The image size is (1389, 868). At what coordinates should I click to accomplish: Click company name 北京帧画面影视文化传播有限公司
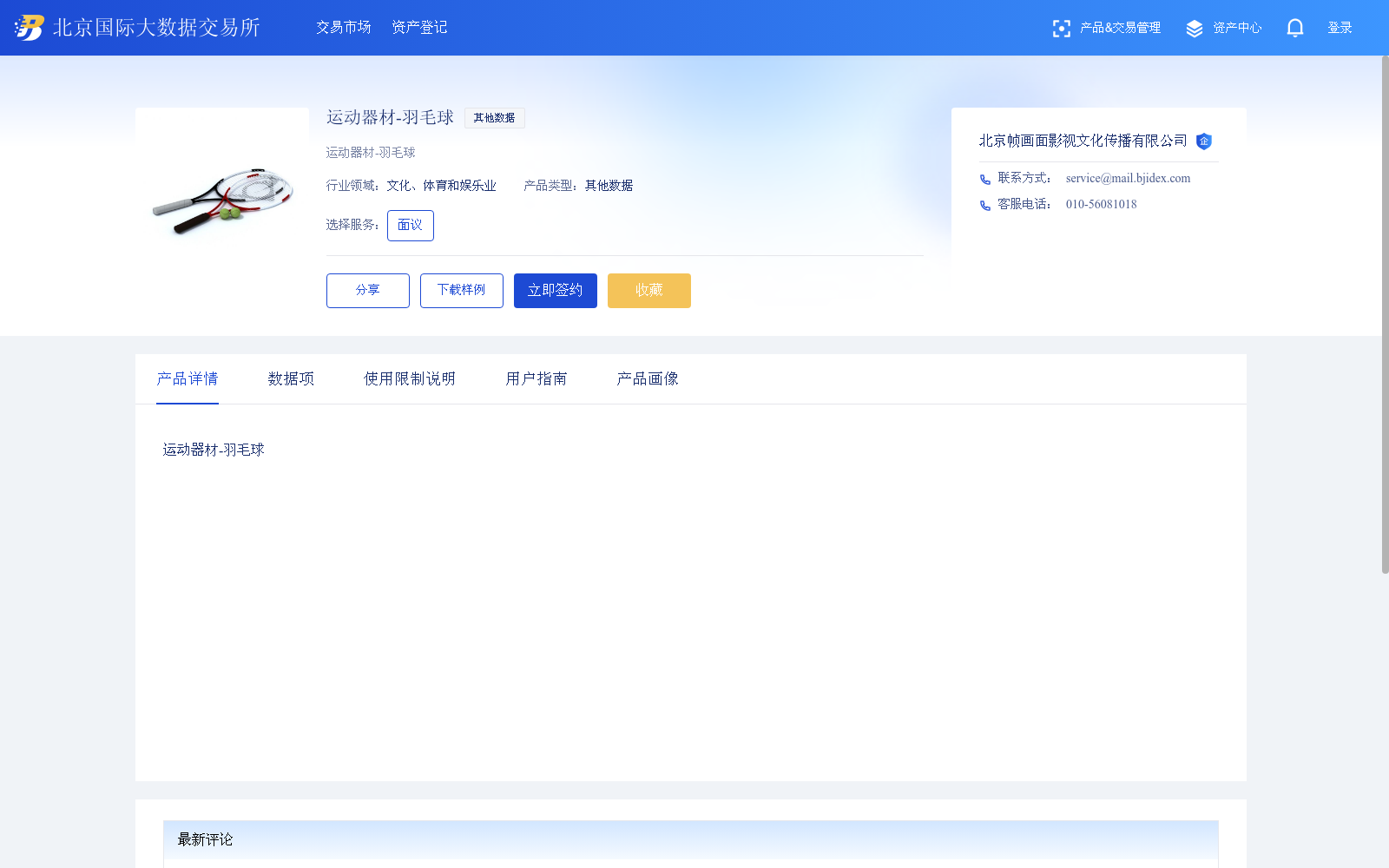pyautogui.click(x=1083, y=141)
